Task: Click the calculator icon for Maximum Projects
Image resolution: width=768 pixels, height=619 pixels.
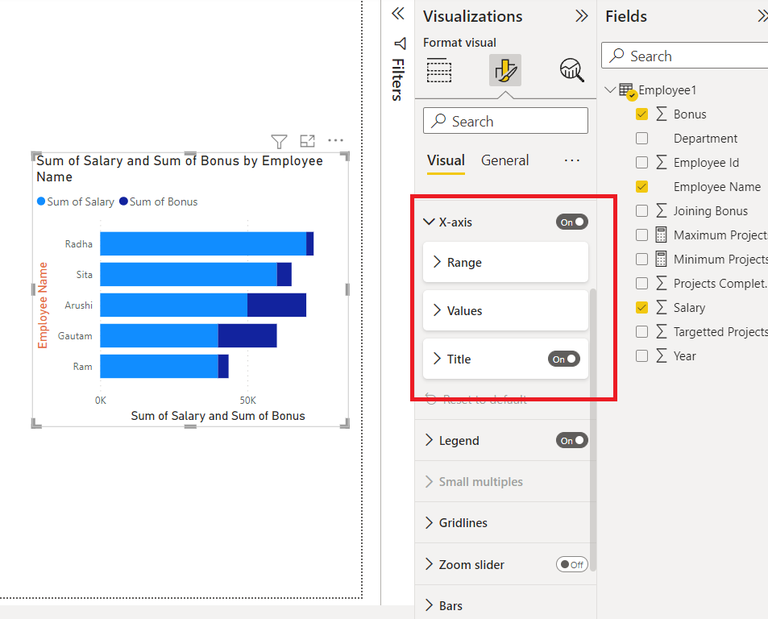Action: (661, 235)
